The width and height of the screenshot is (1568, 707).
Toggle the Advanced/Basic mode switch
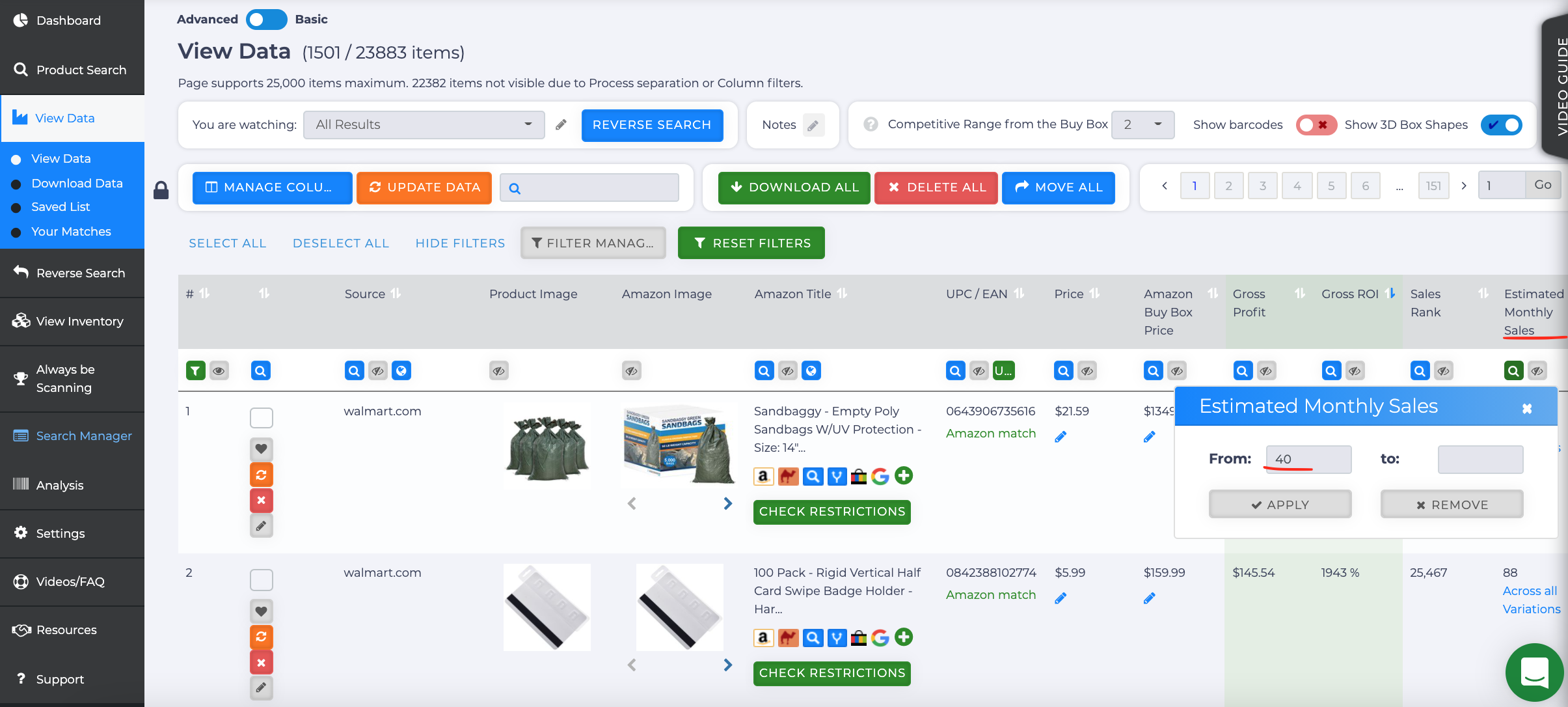tap(266, 20)
